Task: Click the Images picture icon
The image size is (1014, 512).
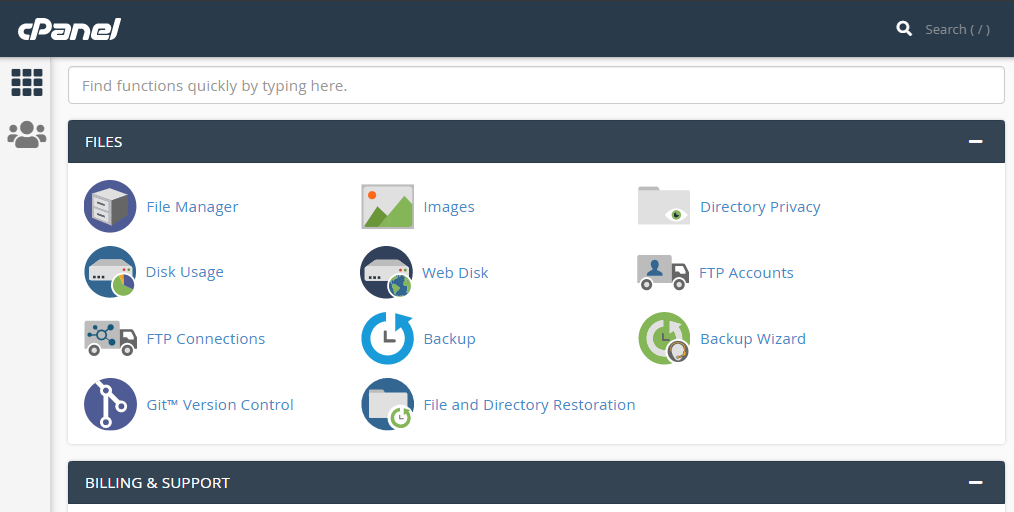Action: (x=387, y=206)
